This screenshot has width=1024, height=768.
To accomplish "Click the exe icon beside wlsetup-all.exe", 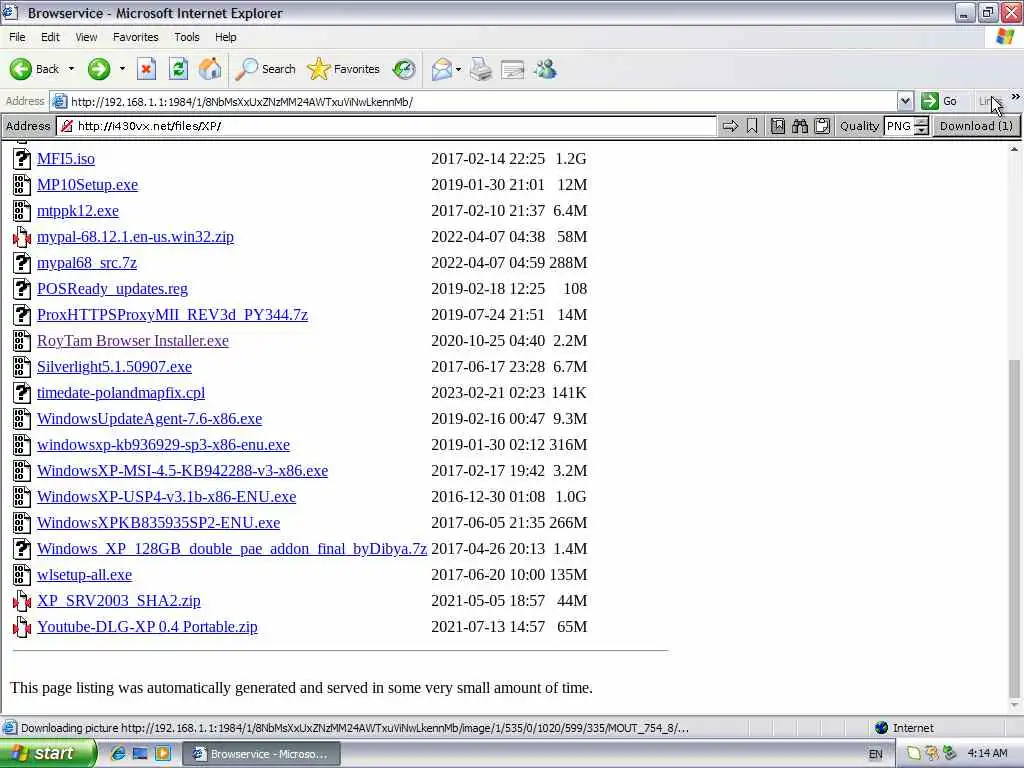I will [x=22, y=575].
